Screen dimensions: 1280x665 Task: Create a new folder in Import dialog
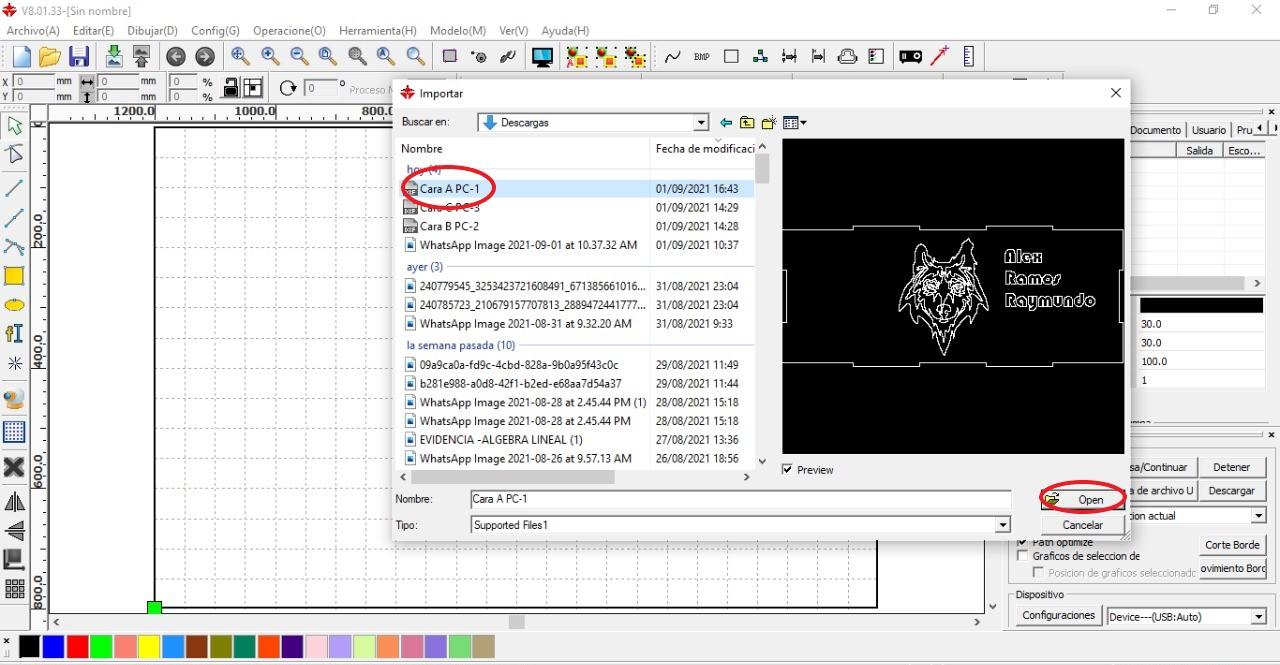coord(768,123)
